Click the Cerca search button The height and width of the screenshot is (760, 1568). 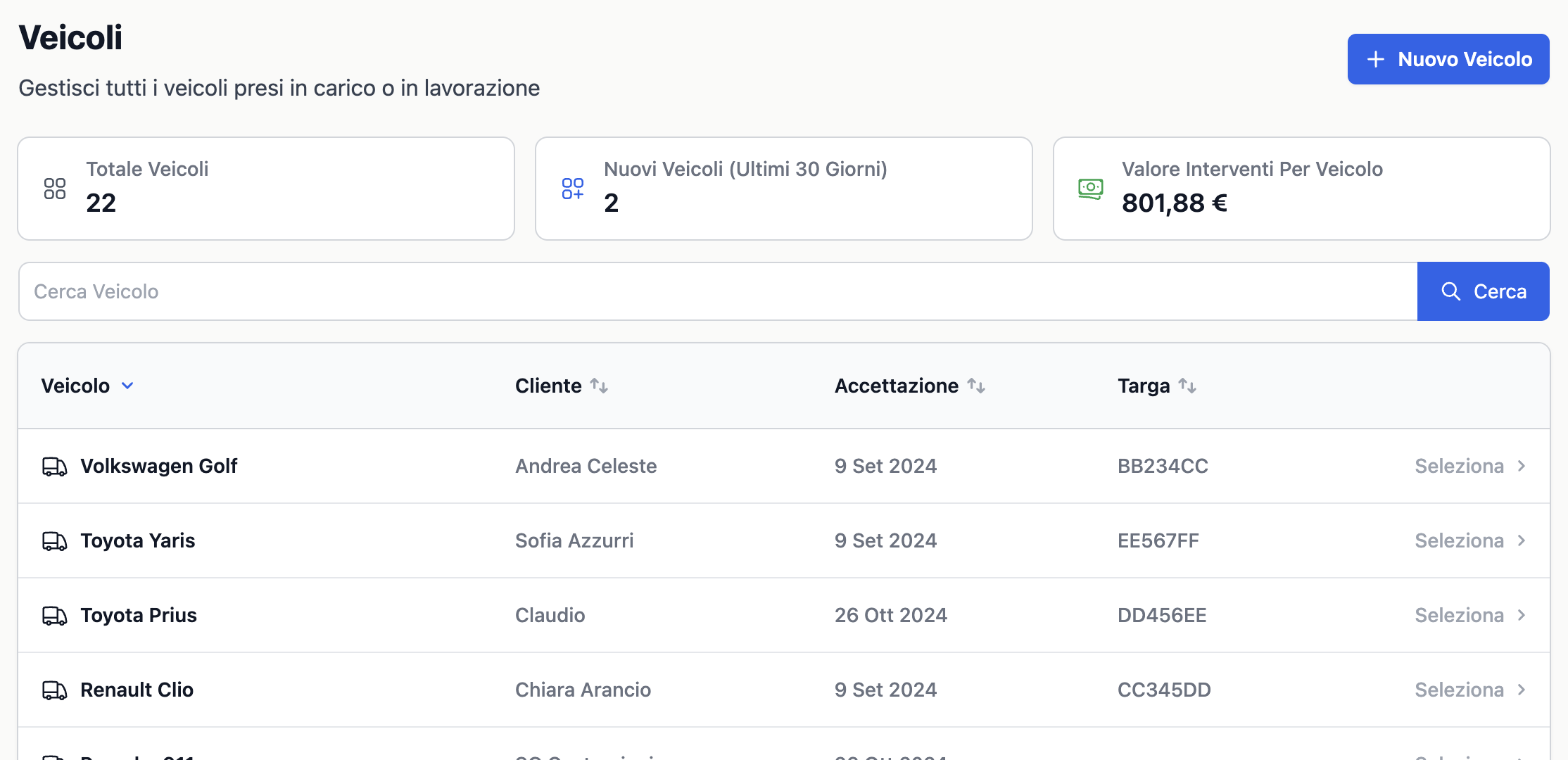[1483, 291]
